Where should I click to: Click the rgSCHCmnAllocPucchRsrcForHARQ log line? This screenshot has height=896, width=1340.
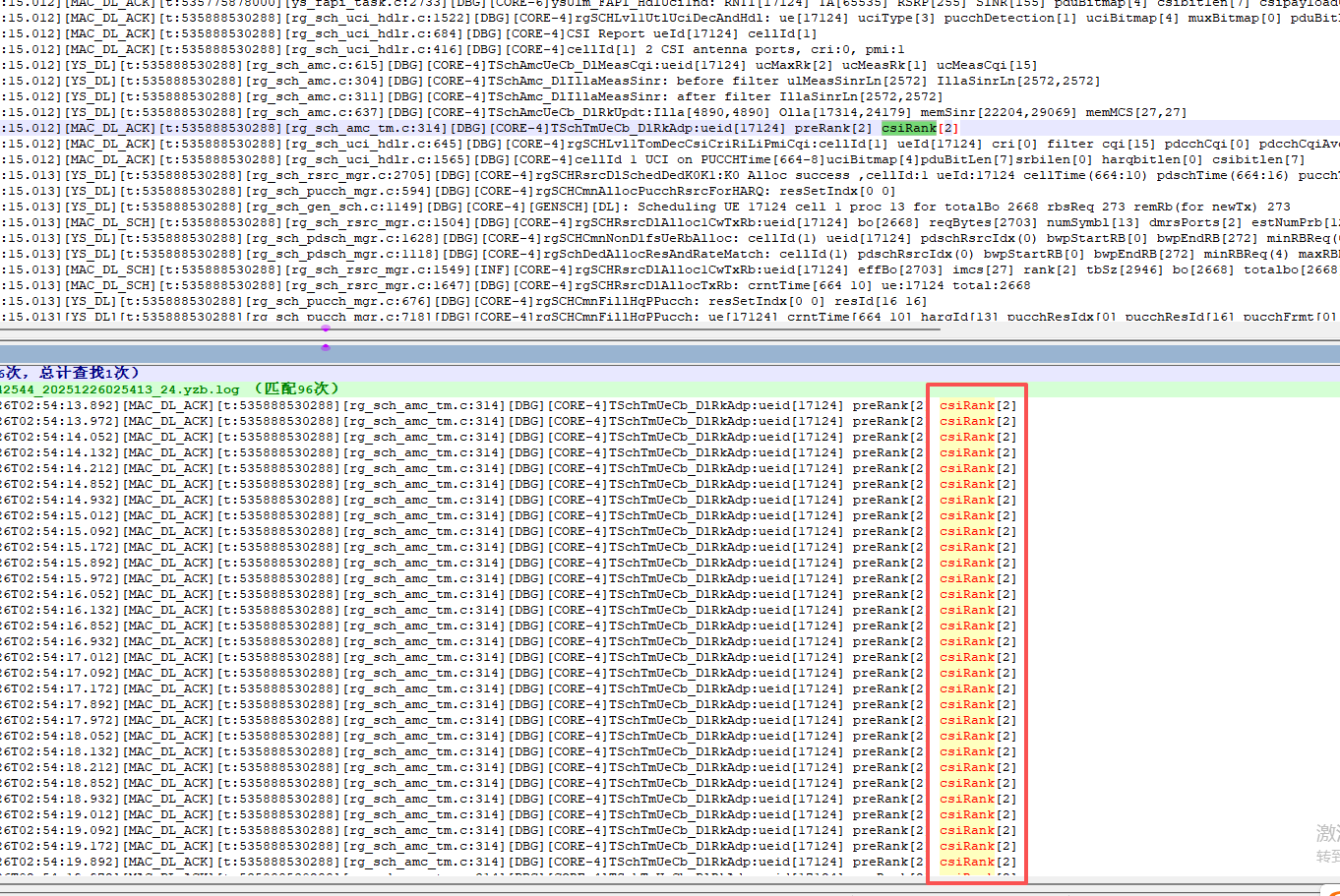click(x=492, y=191)
